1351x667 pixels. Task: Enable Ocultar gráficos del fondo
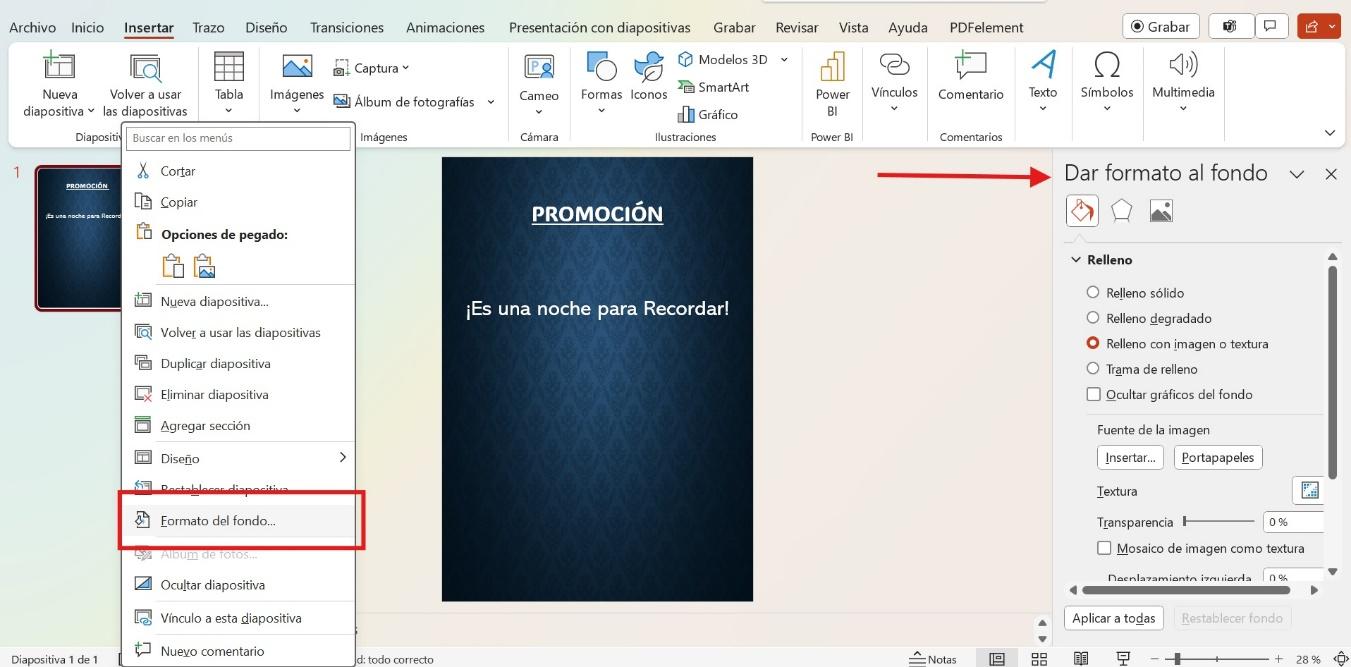pos(1094,393)
